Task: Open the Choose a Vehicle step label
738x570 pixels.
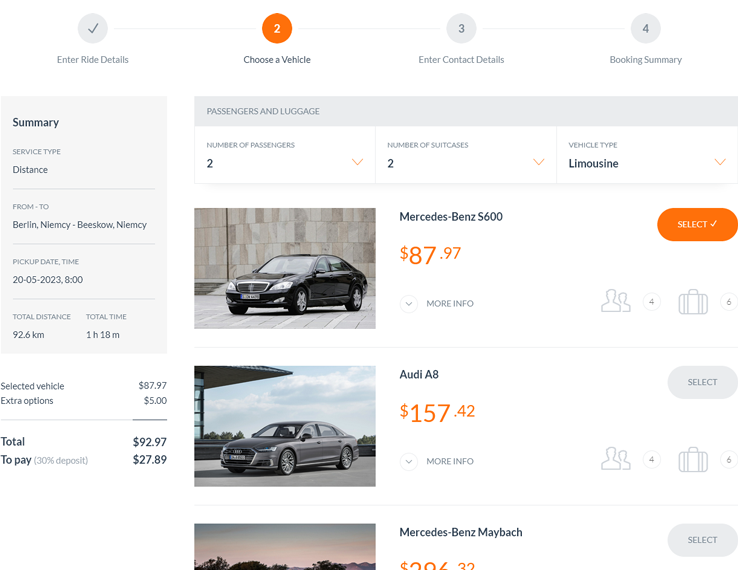Action: (277, 60)
